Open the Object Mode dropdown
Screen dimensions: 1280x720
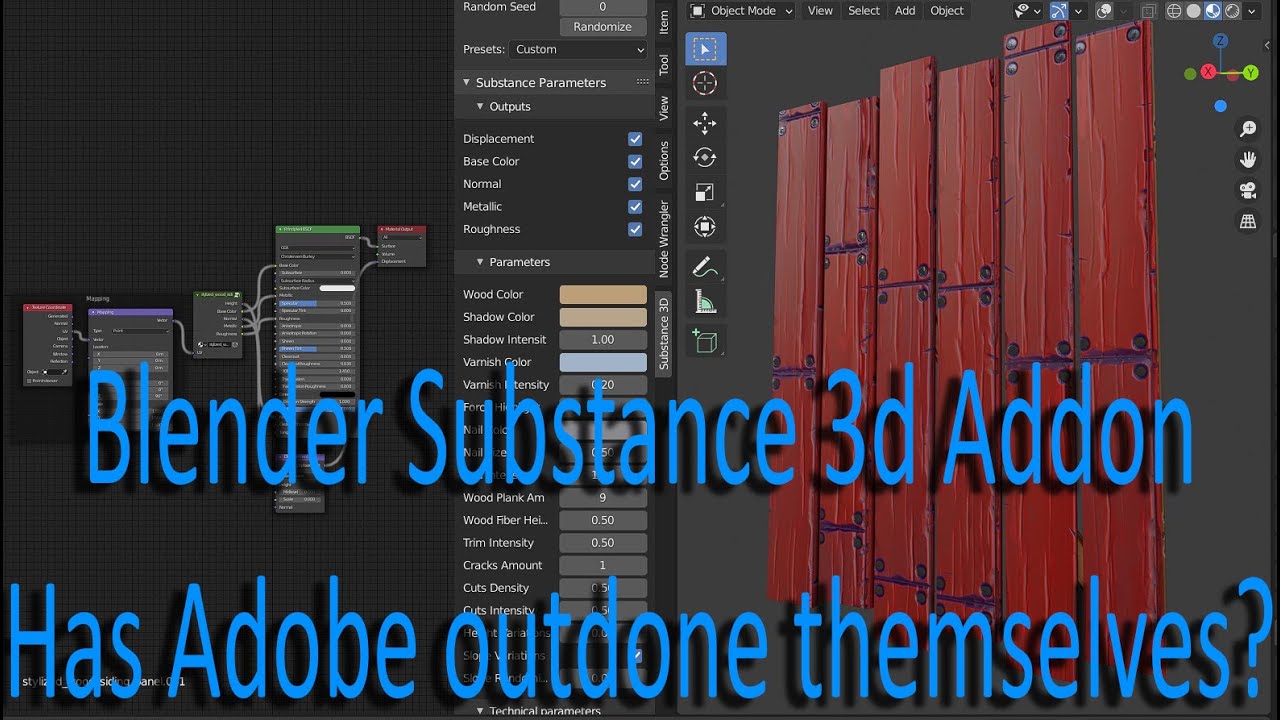[742, 11]
